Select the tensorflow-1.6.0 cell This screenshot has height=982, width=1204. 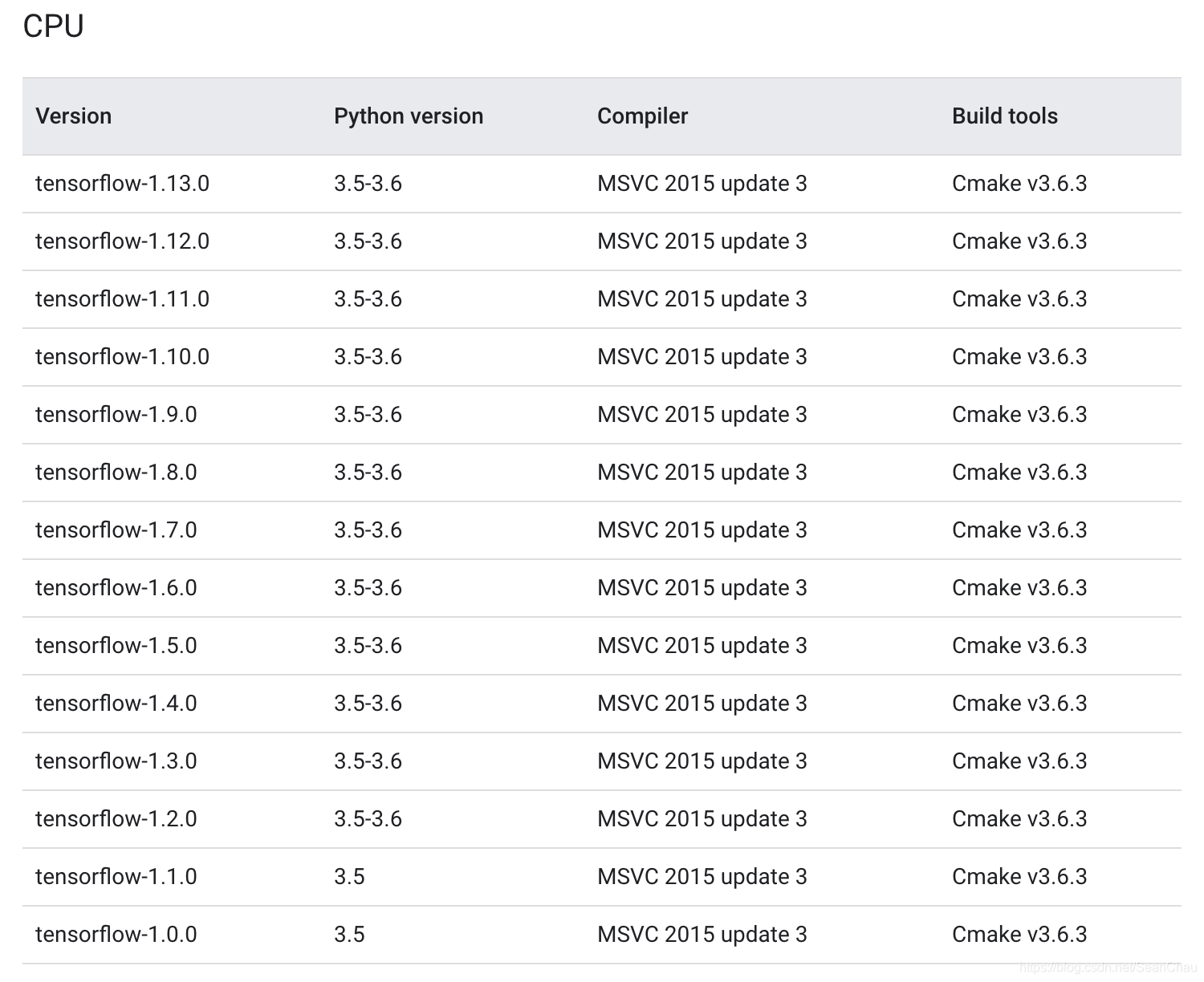(x=116, y=588)
